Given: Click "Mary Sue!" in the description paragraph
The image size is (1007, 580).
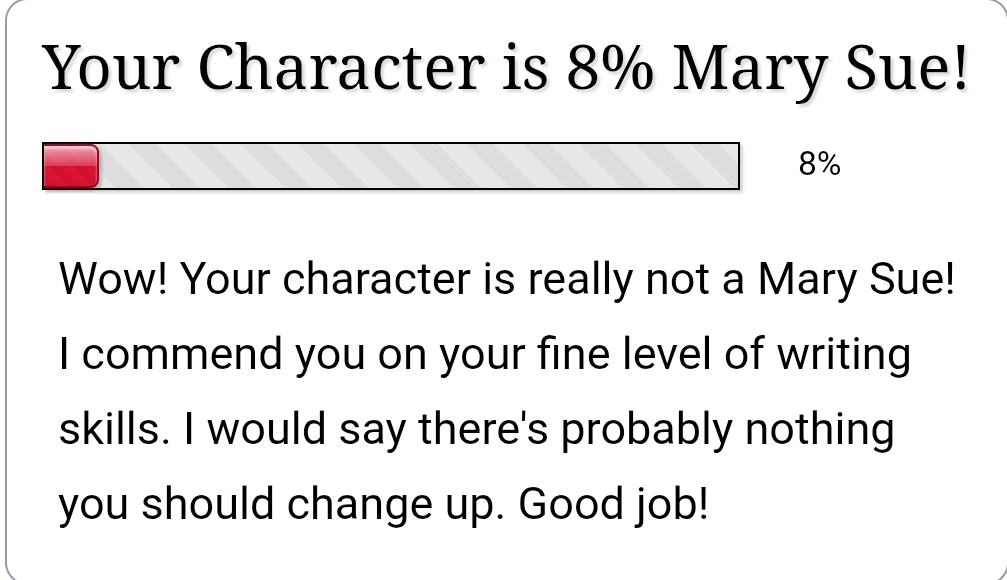Looking at the screenshot, I should click(x=856, y=278).
